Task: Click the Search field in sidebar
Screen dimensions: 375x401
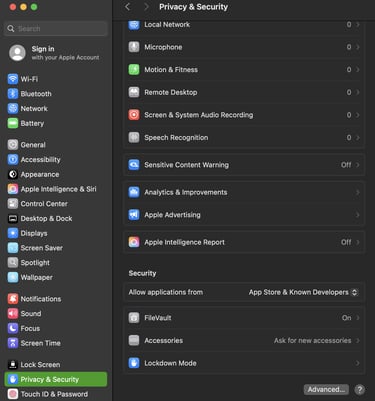Action: [x=56, y=29]
